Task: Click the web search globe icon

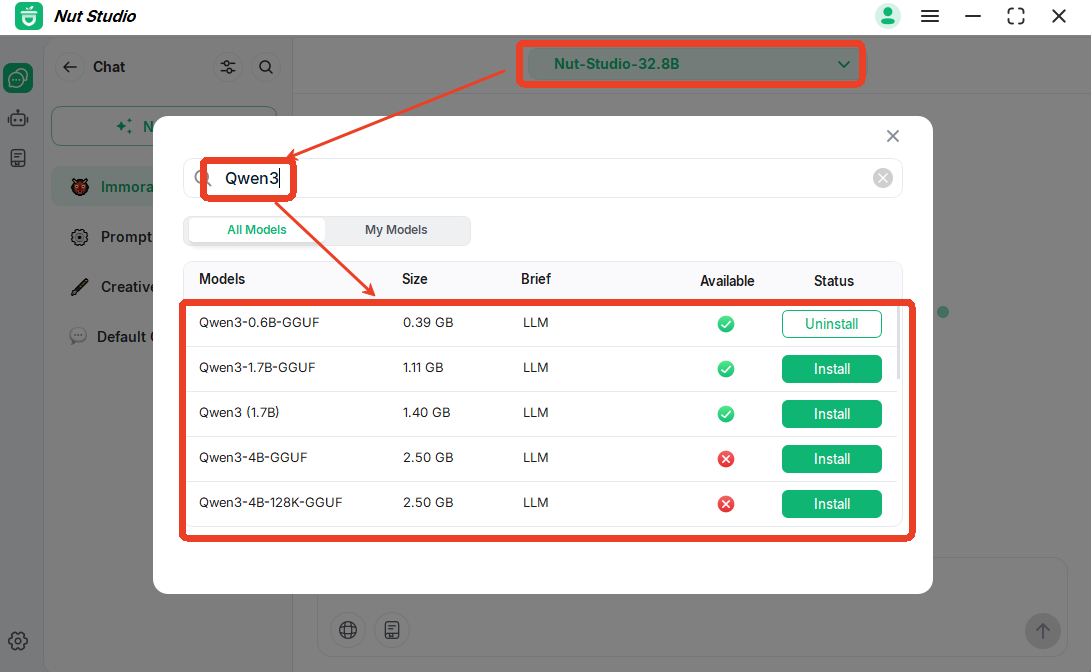Action: click(348, 630)
